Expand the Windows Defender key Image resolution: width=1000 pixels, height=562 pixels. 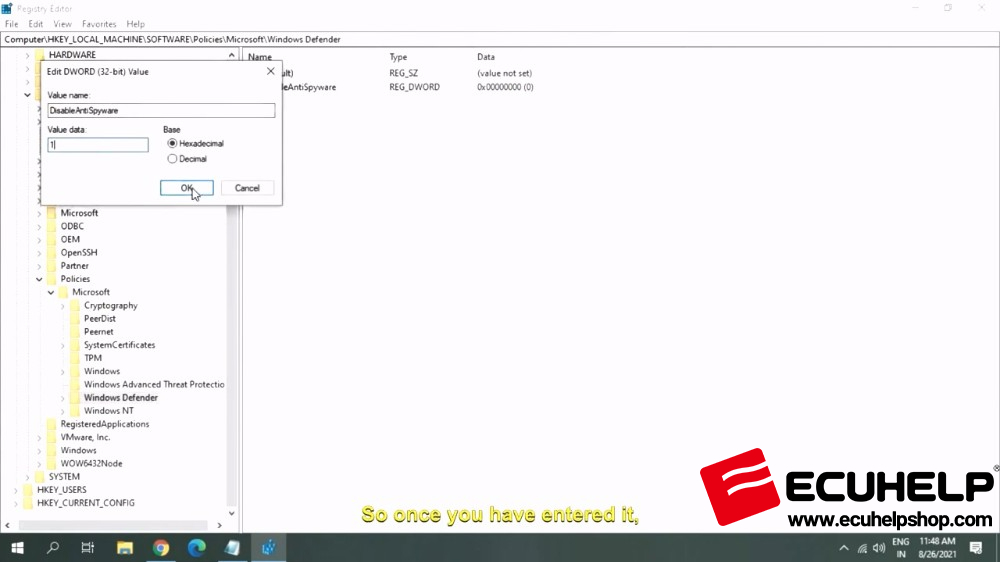(62, 398)
